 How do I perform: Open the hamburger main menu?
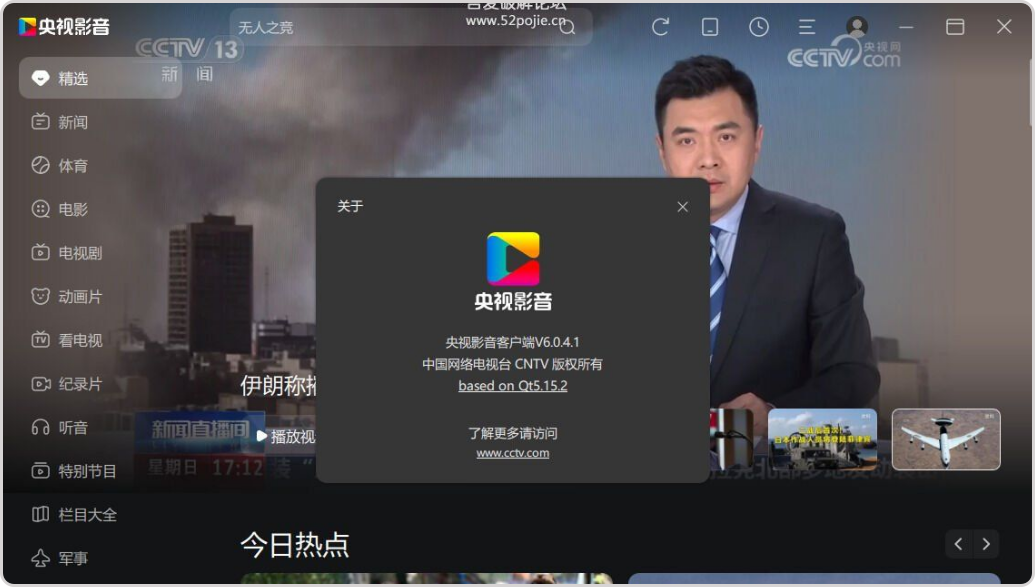807,27
